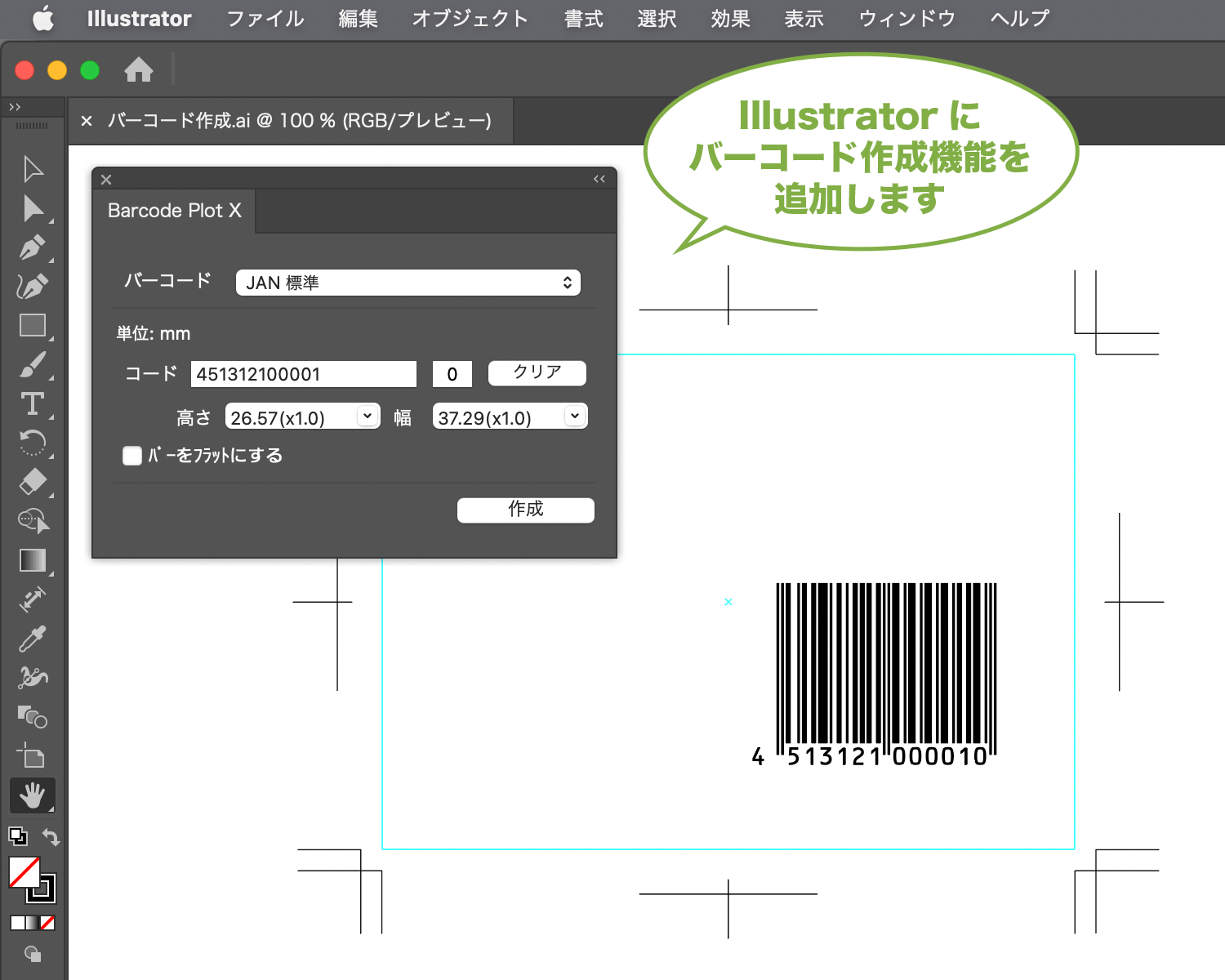Toggle the バーをフラットにする checkbox
This screenshot has width=1225, height=980.
[132, 456]
